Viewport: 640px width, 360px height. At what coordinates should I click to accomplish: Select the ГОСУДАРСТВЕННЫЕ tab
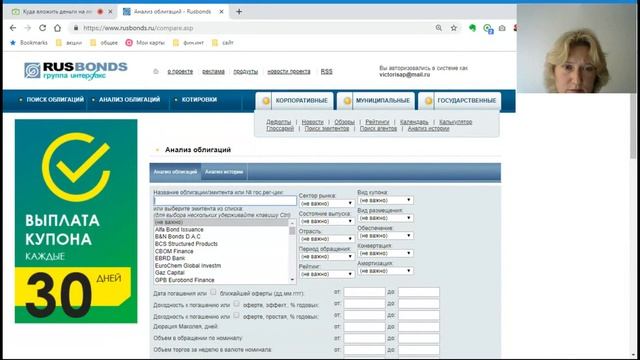[460, 101]
